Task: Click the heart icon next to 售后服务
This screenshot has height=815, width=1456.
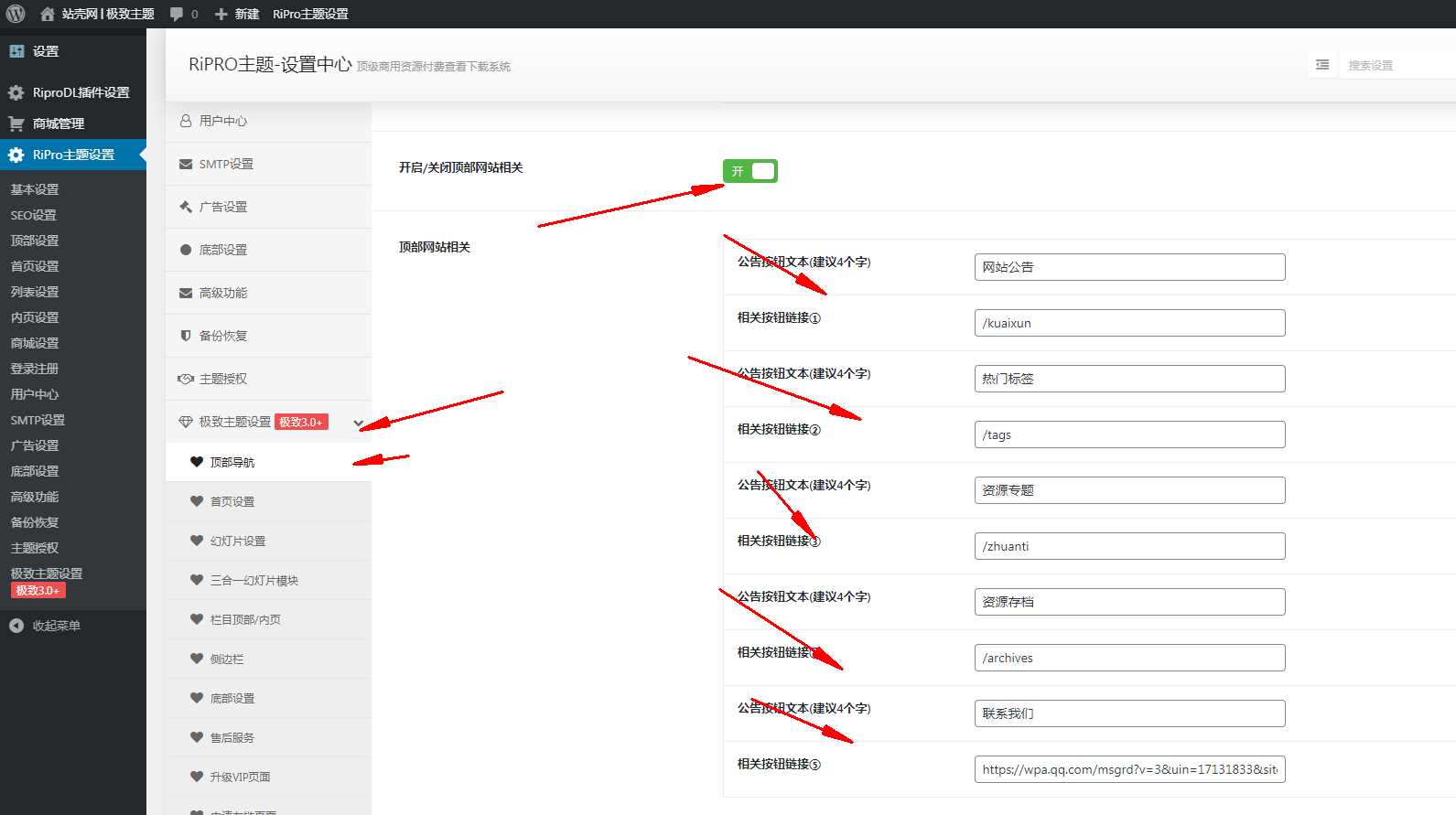Action: click(196, 737)
